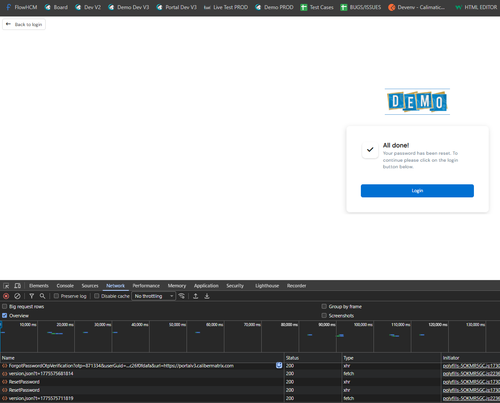This screenshot has width=500, height=403.
Task: Enable the Preserve log checkbox
Action: [56, 296]
